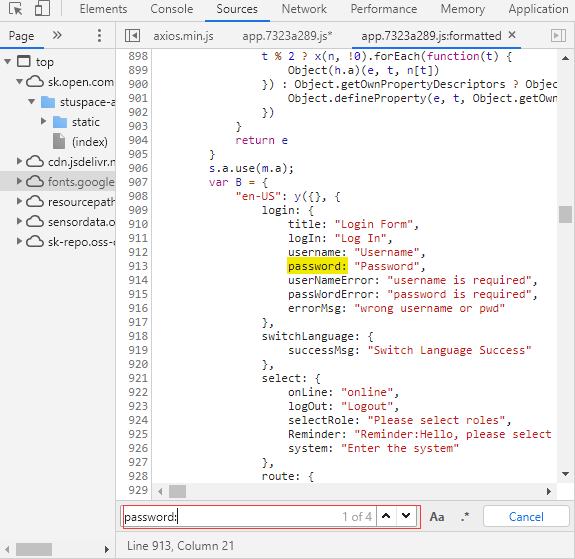575x559 pixels.
Task: Expand the fonts.google domain node
Action: [x=19, y=181]
